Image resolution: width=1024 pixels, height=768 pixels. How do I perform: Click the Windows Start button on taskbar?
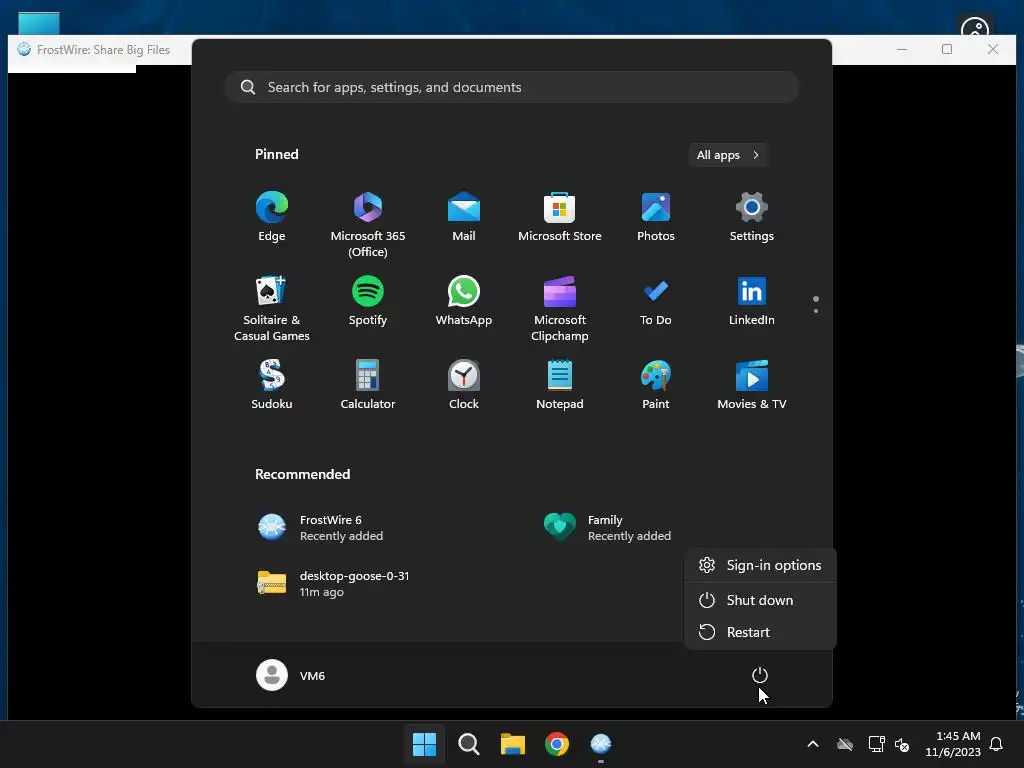[424, 744]
